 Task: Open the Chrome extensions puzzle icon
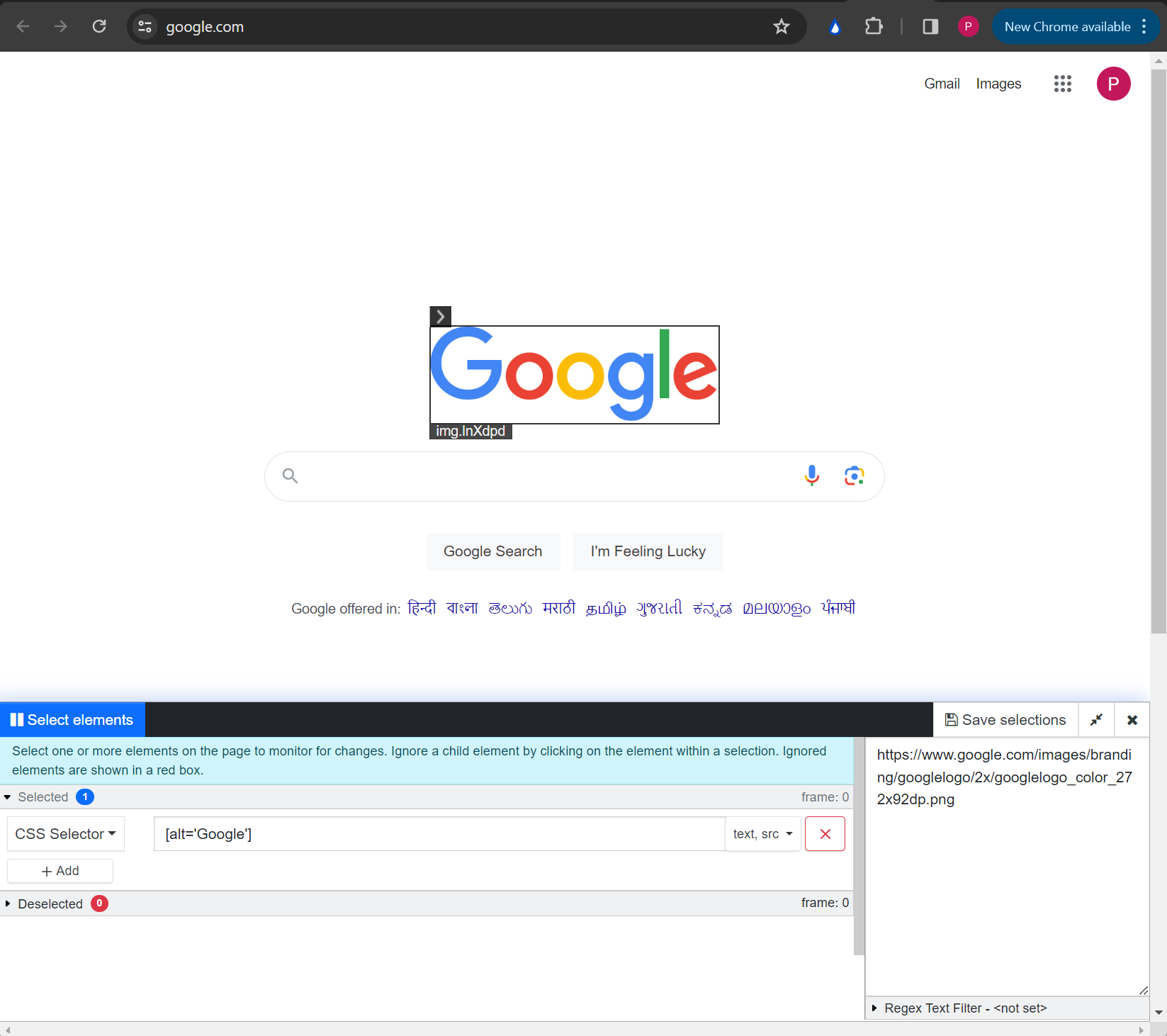(874, 27)
